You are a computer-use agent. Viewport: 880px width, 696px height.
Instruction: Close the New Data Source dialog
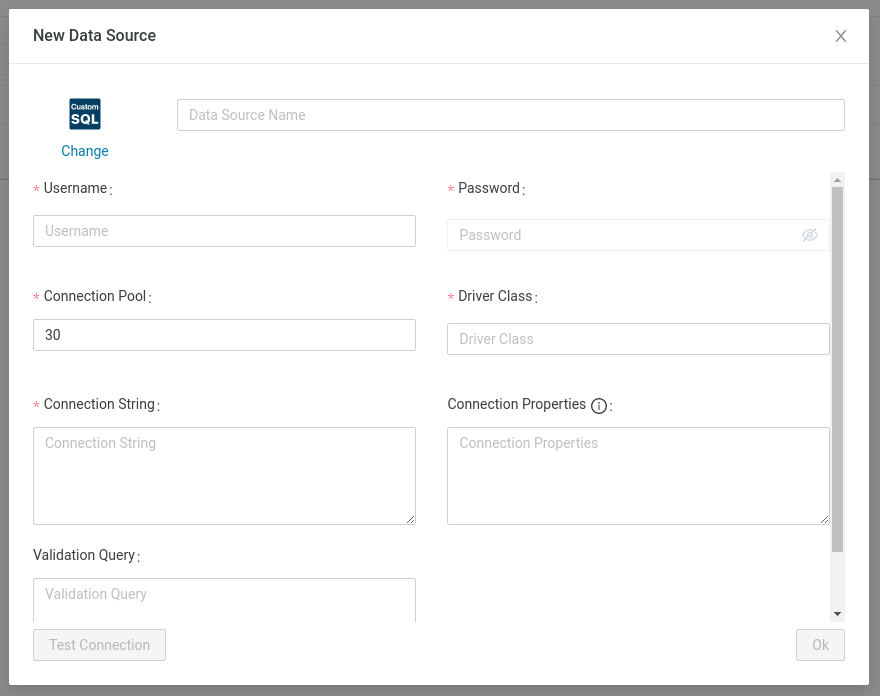tap(840, 36)
